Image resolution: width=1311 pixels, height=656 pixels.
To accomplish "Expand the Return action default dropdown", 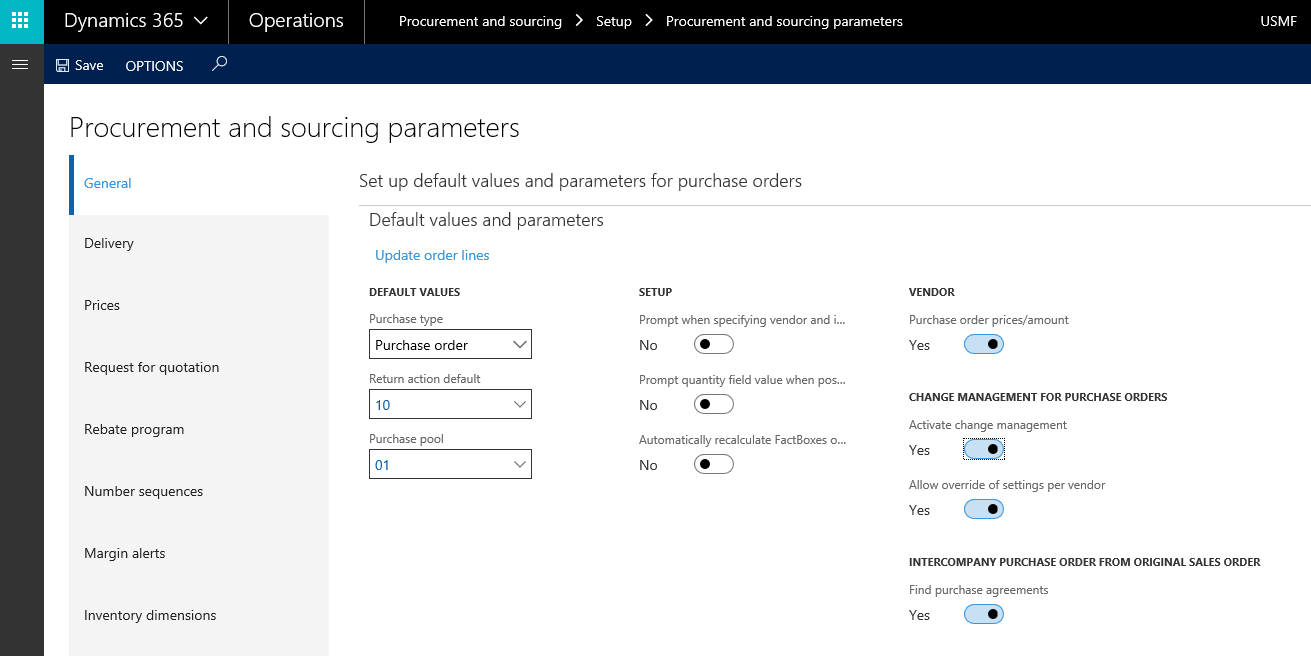I will 519,404.
